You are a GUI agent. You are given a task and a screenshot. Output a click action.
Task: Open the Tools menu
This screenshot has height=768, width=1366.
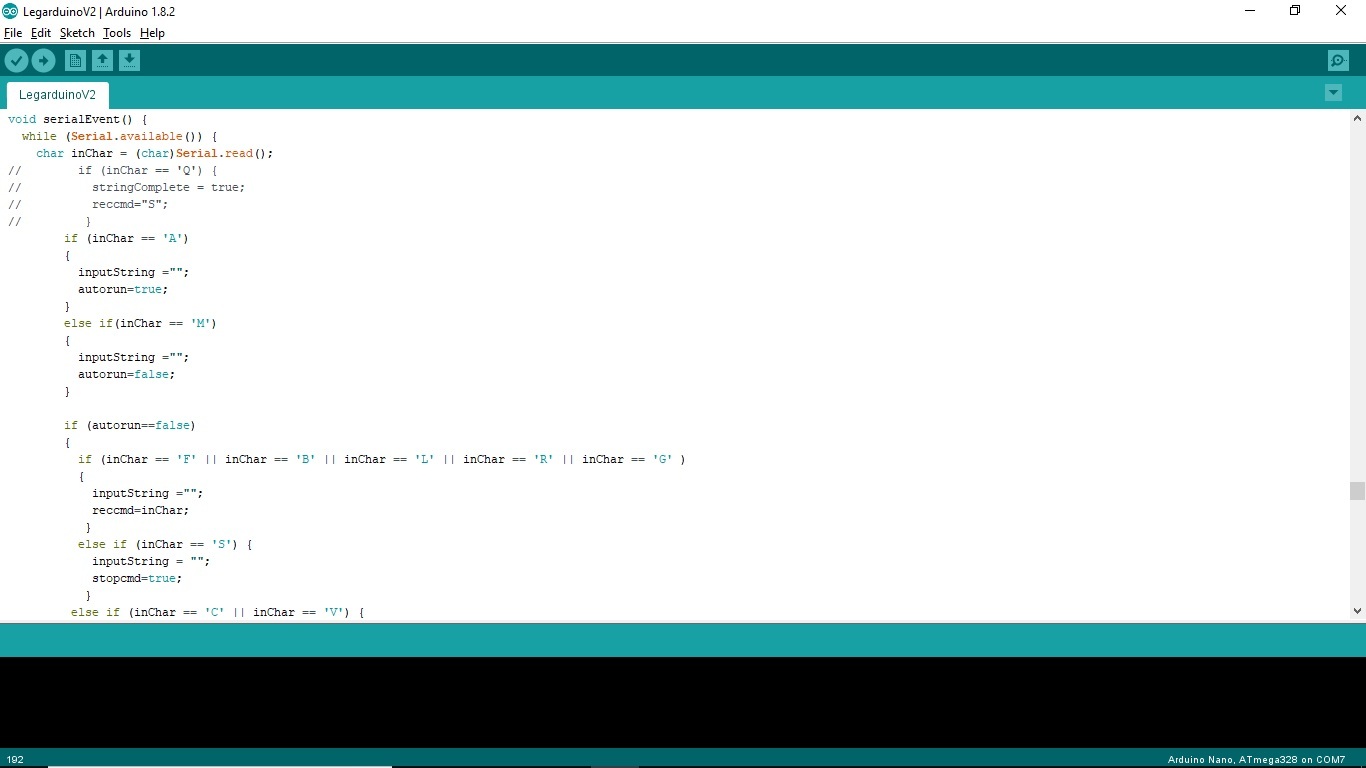point(116,33)
